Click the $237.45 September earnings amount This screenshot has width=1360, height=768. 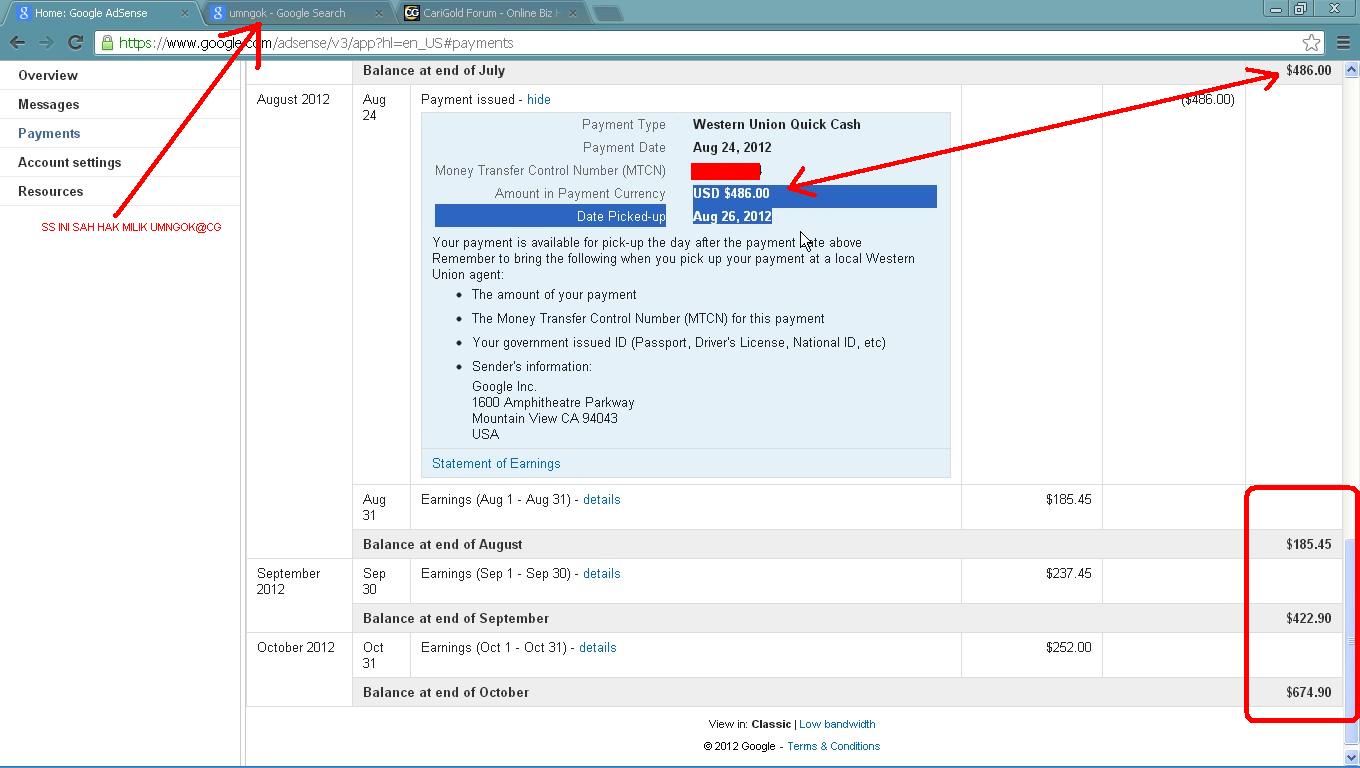1068,573
